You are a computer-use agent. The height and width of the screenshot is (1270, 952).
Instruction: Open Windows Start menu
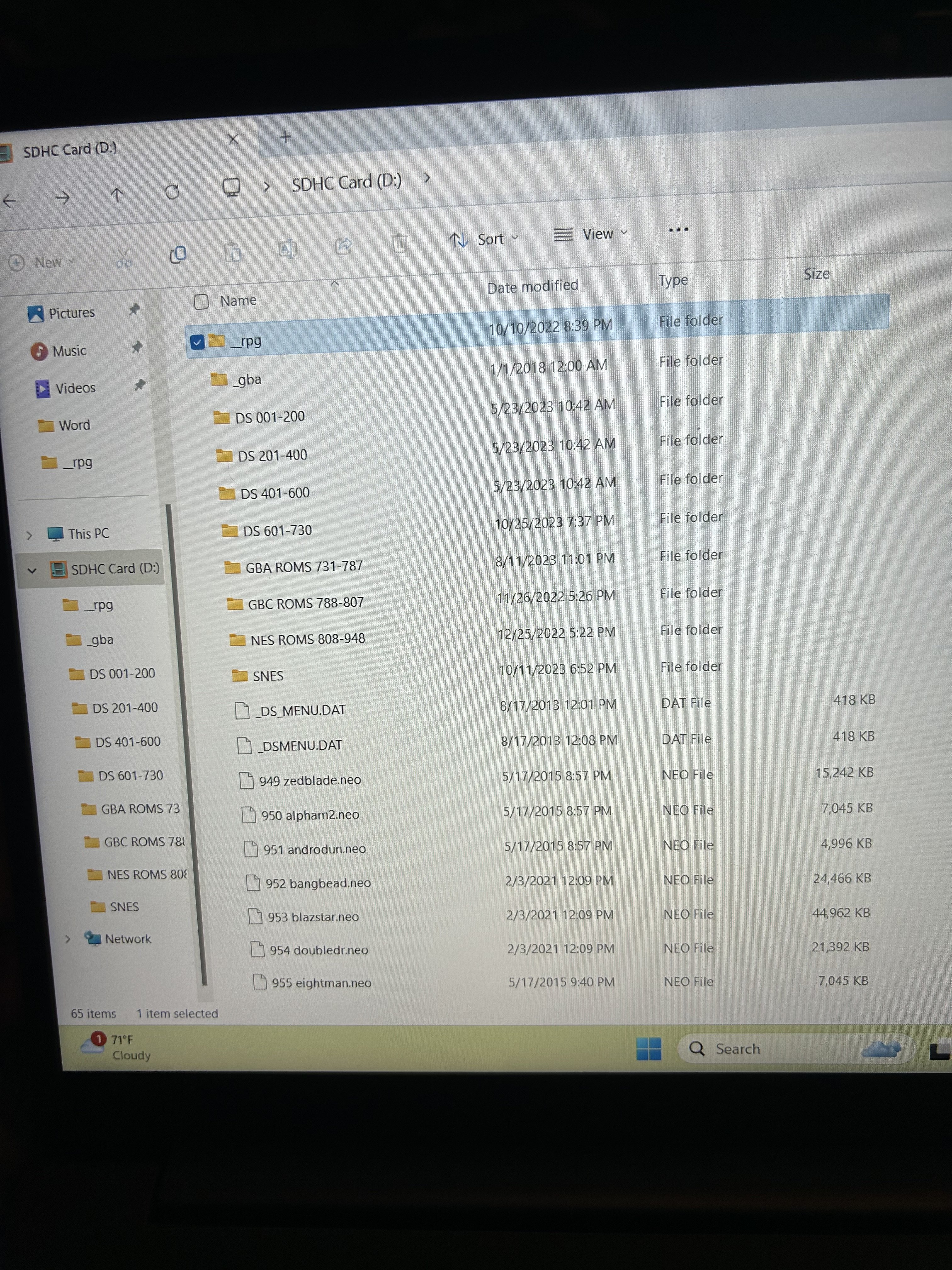point(649,1049)
